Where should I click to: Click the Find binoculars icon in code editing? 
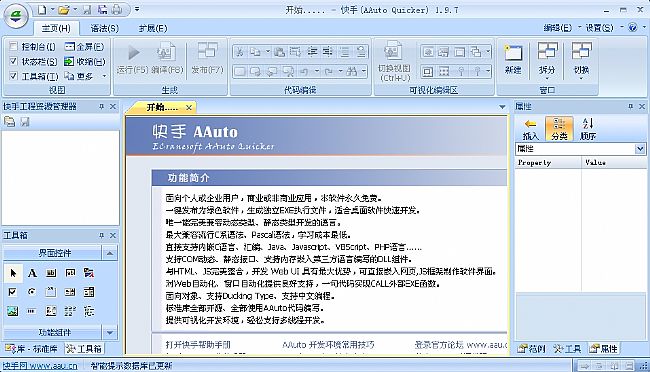point(351,71)
